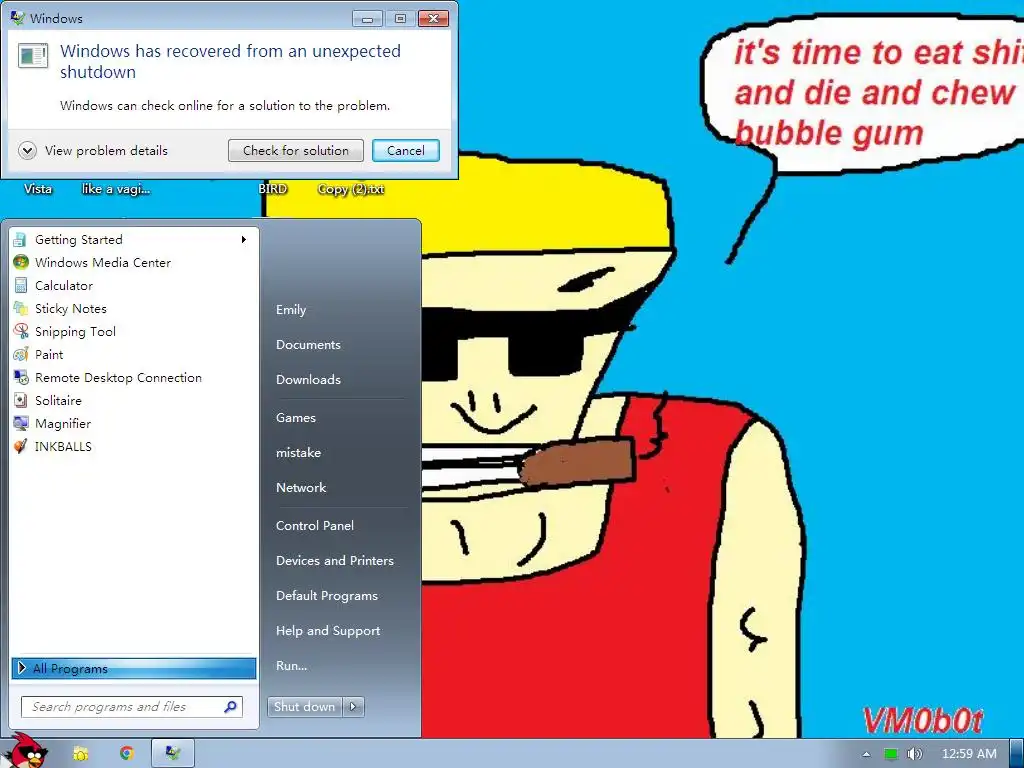Launch the Windows Media Center icon
This screenshot has height=768, width=1024.
click(x=20, y=263)
